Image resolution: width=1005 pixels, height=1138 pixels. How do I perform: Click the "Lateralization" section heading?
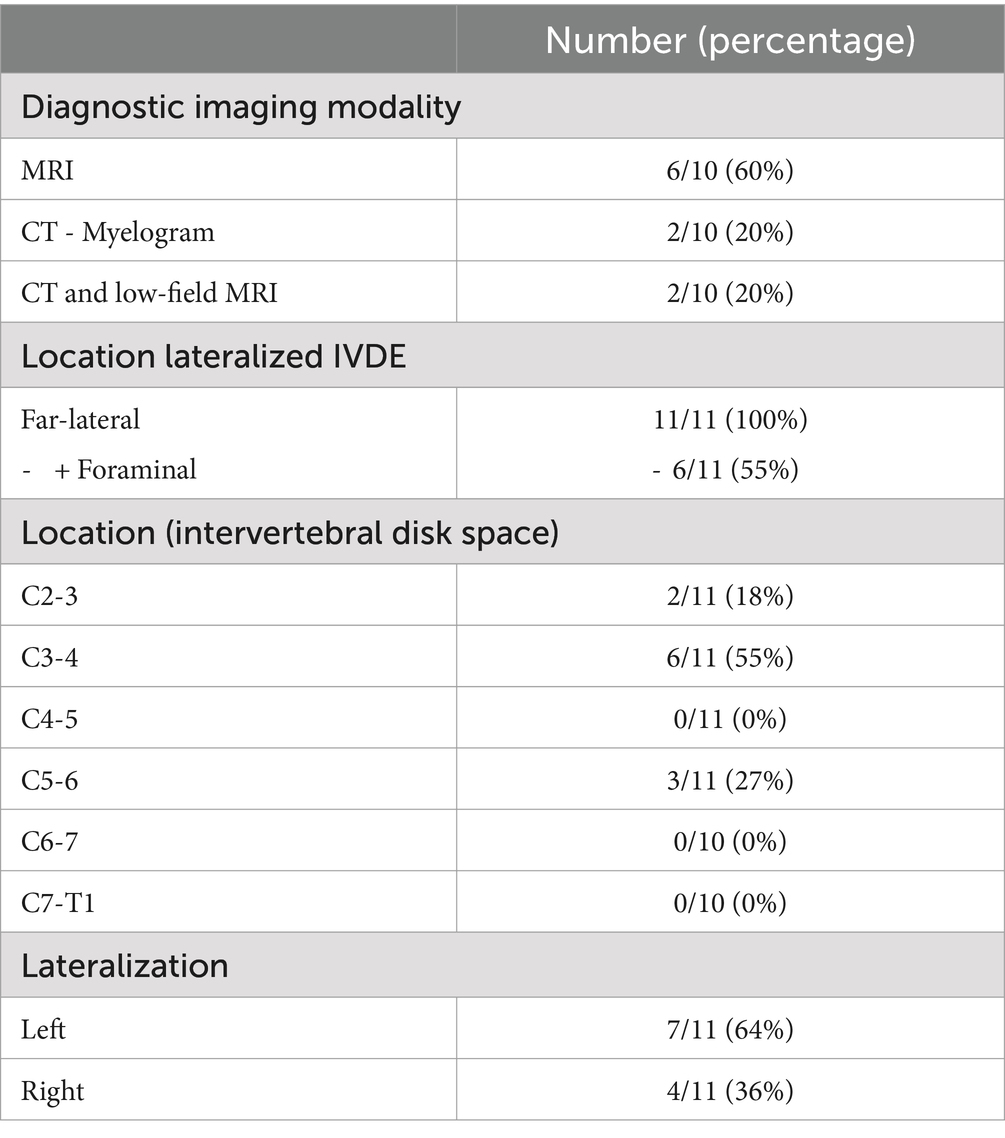coord(125,966)
